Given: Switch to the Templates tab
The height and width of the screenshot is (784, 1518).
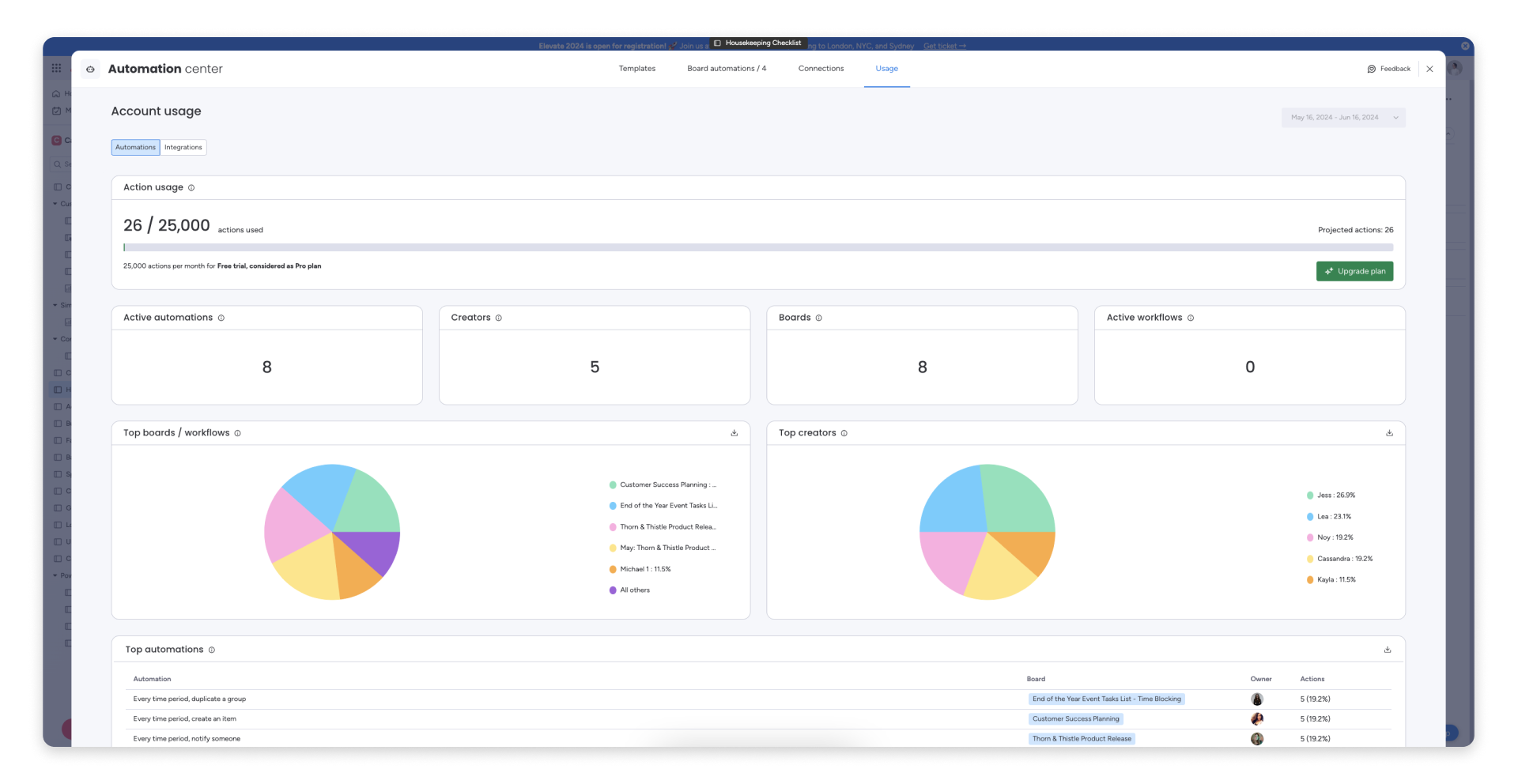Looking at the screenshot, I should click(636, 69).
